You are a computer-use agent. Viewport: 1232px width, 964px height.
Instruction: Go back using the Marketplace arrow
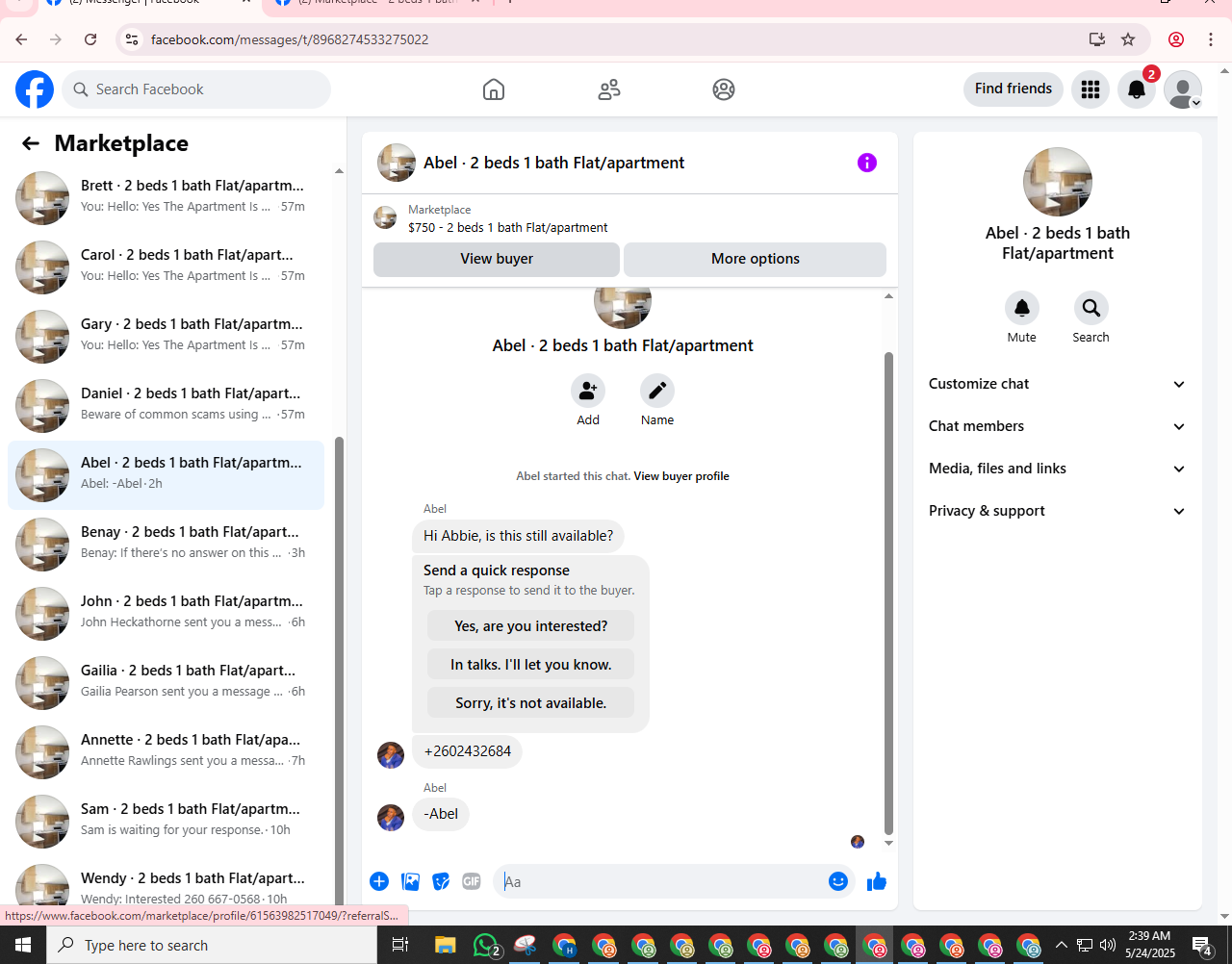tap(31, 143)
